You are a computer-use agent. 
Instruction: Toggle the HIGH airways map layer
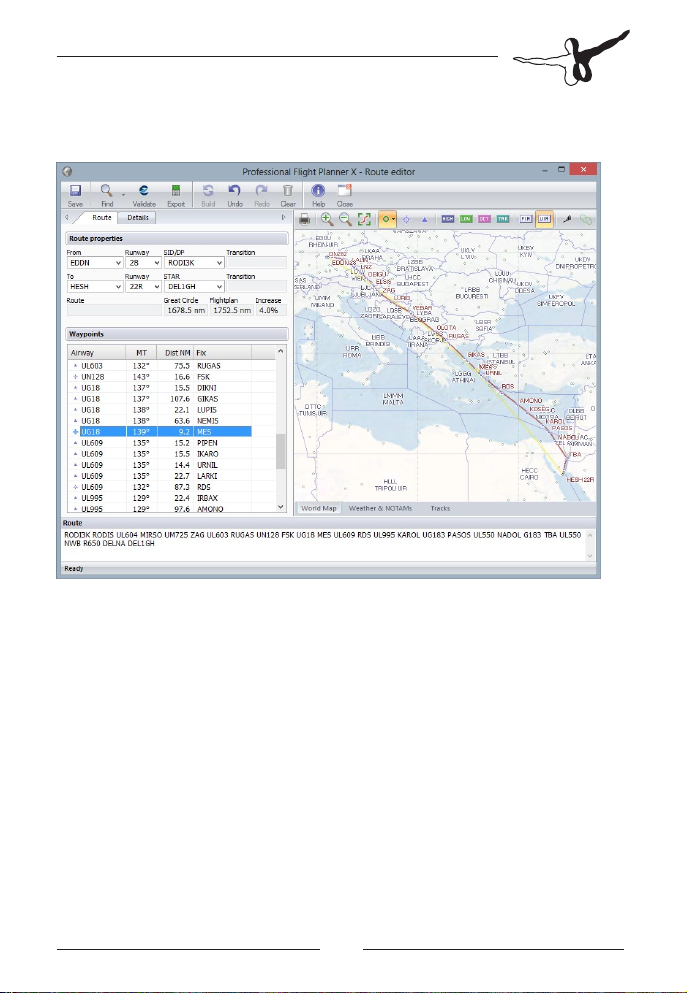tap(448, 219)
